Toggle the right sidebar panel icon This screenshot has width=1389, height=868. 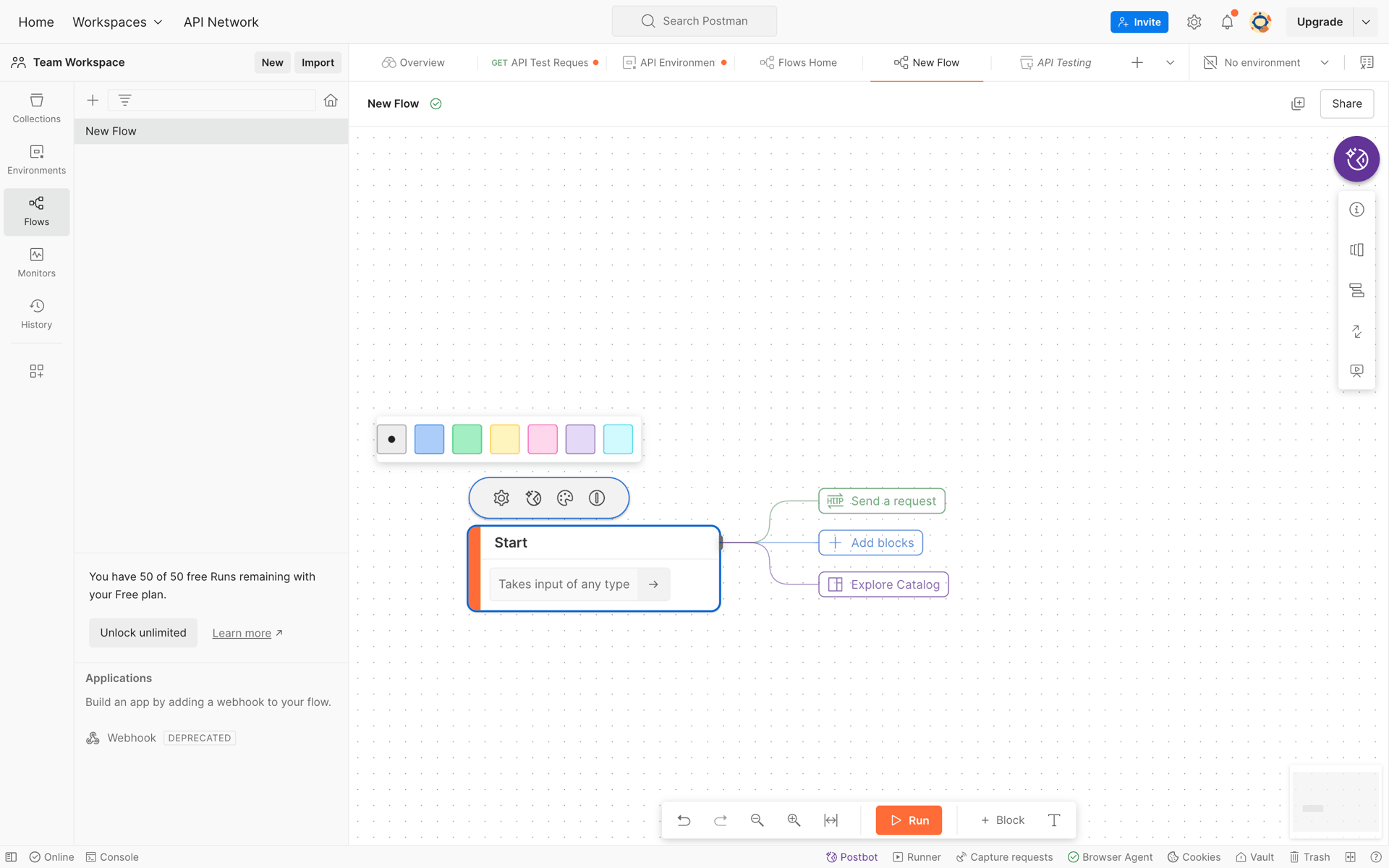1367,63
